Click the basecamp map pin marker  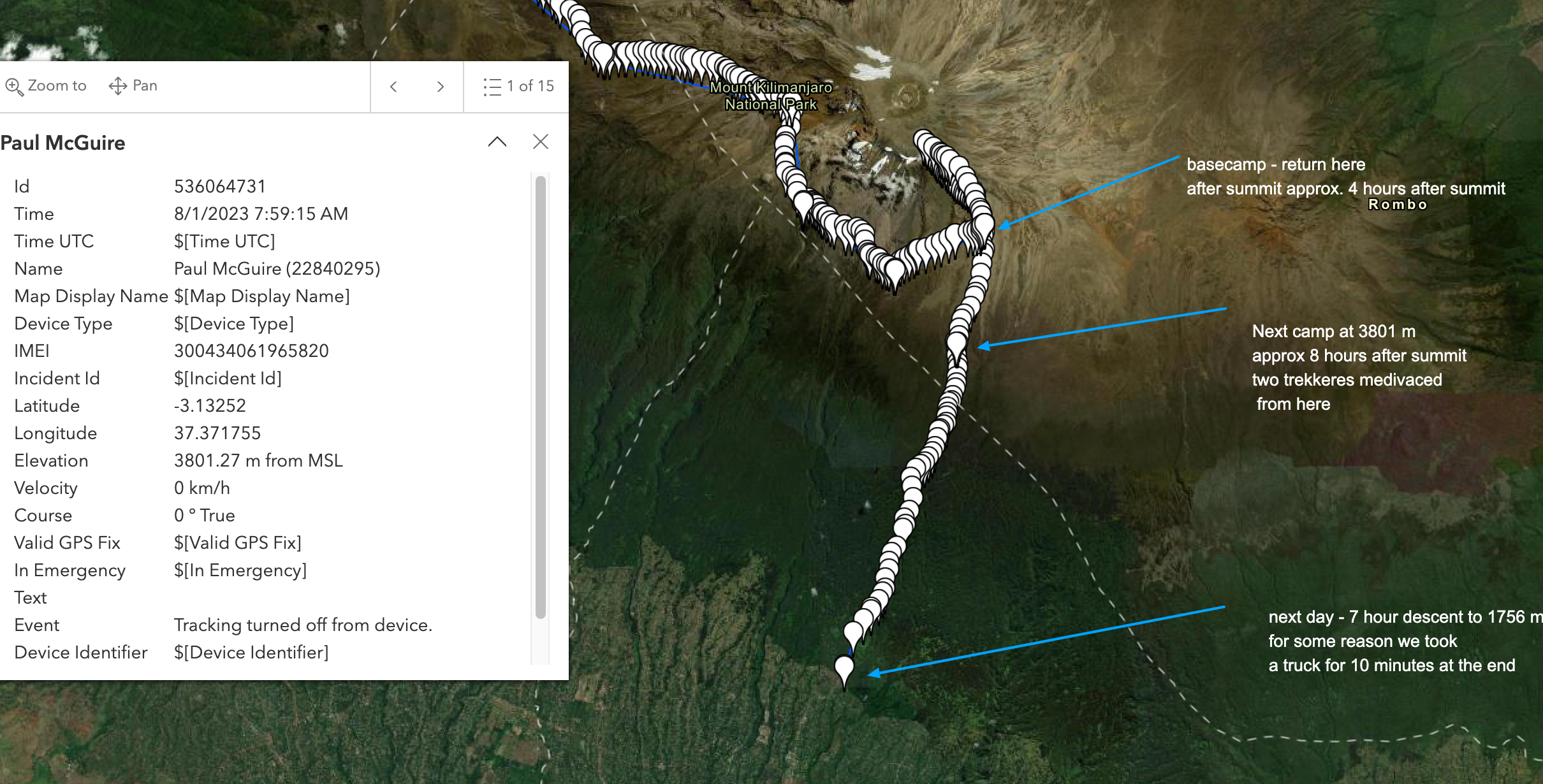click(984, 225)
